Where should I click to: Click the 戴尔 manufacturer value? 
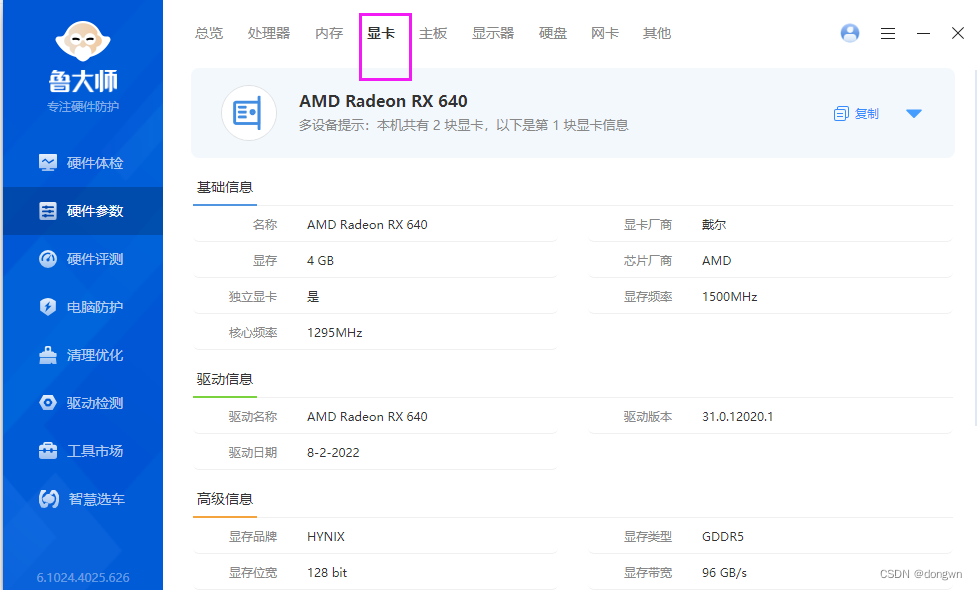point(714,224)
